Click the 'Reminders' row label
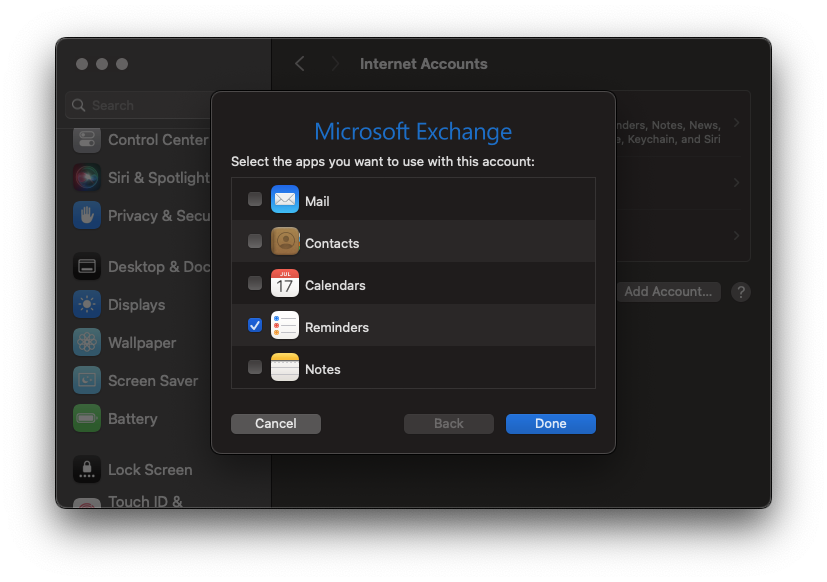The image size is (827, 582). pyautogui.click(x=336, y=327)
